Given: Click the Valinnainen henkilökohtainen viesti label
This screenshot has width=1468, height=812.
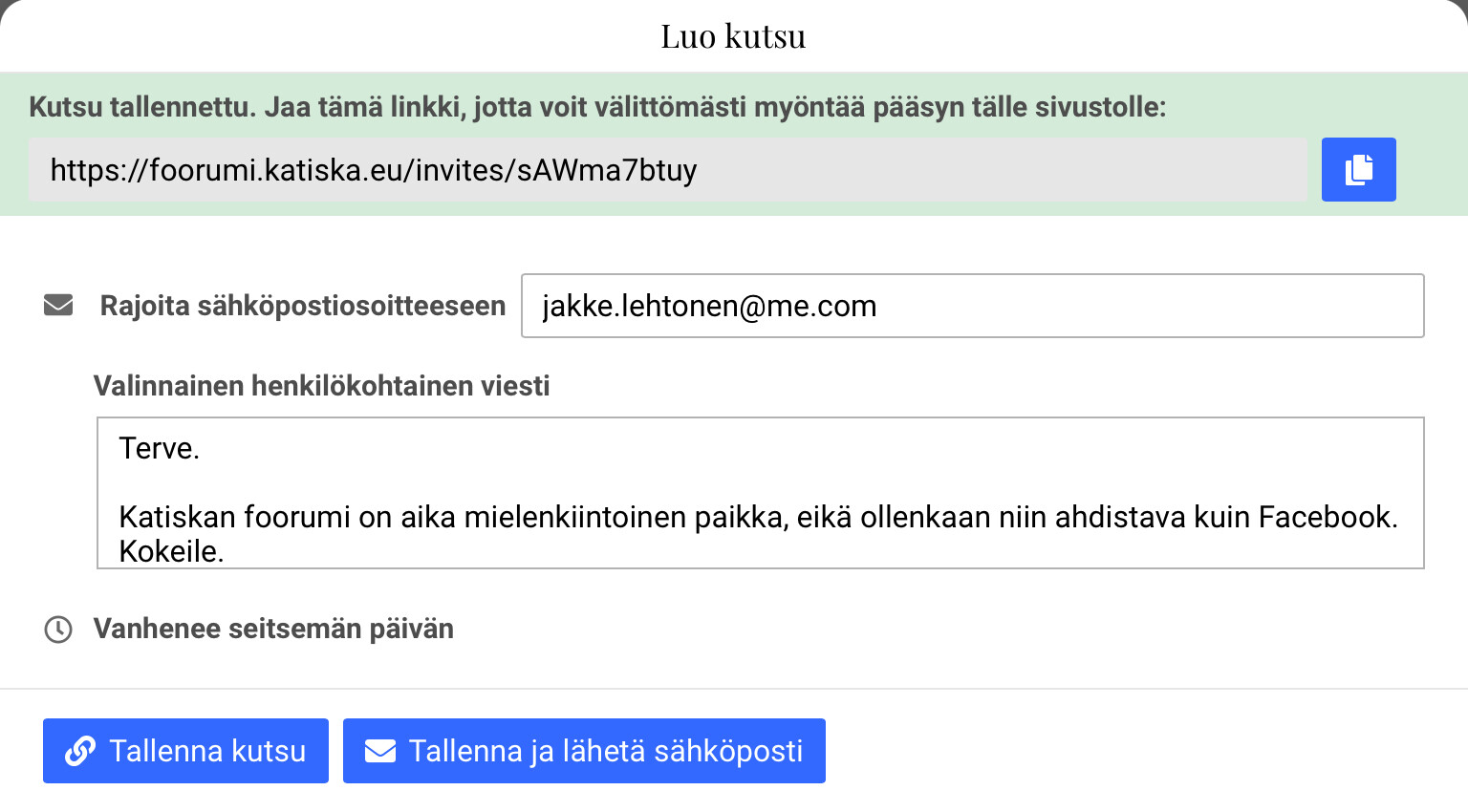Looking at the screenshot, I should 321,386.
